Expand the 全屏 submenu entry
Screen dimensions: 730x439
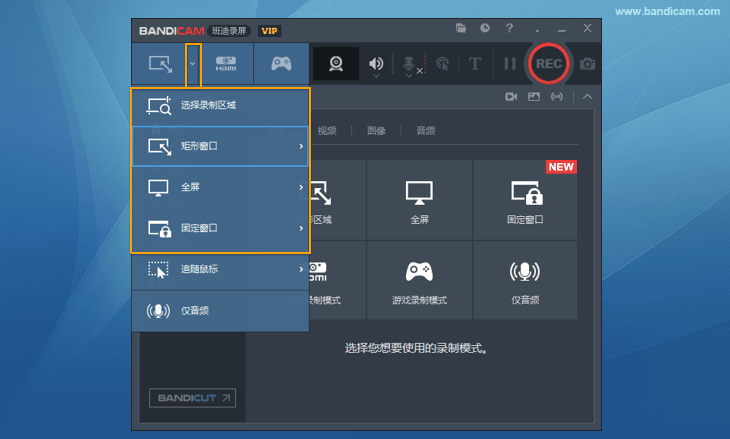coord(220,187)
